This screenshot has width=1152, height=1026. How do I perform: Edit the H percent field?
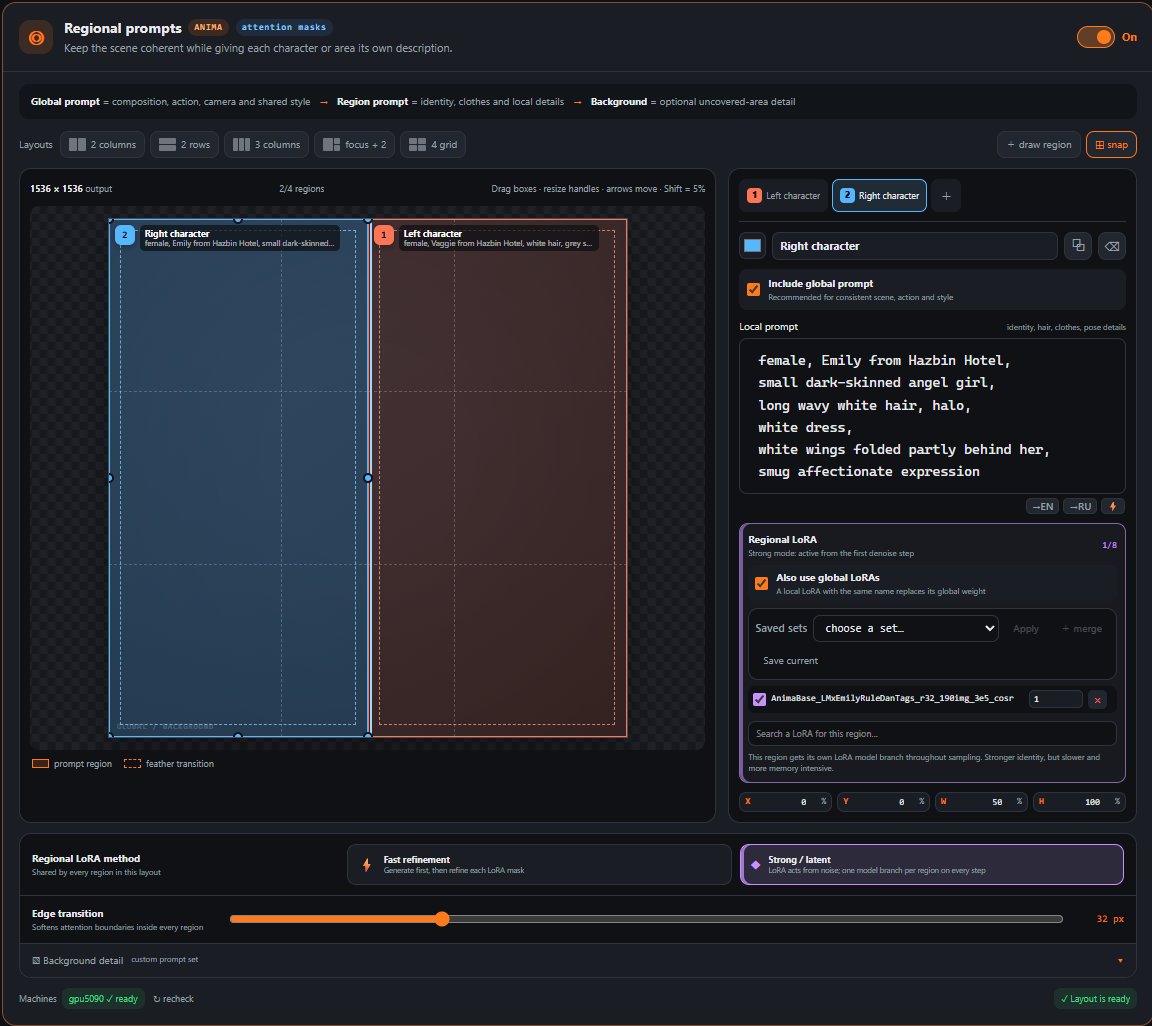point(1079,802)
